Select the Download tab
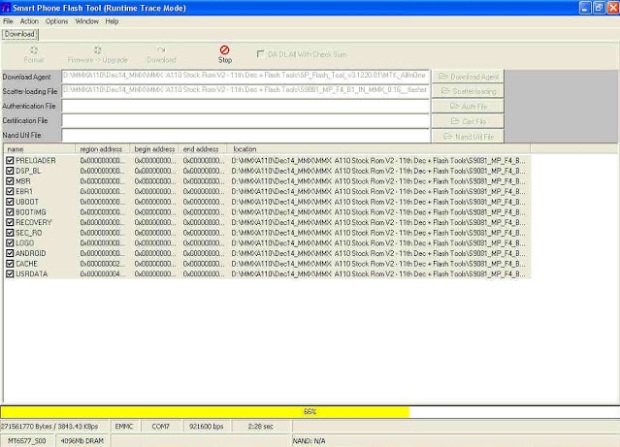 (x=20, y=34)
